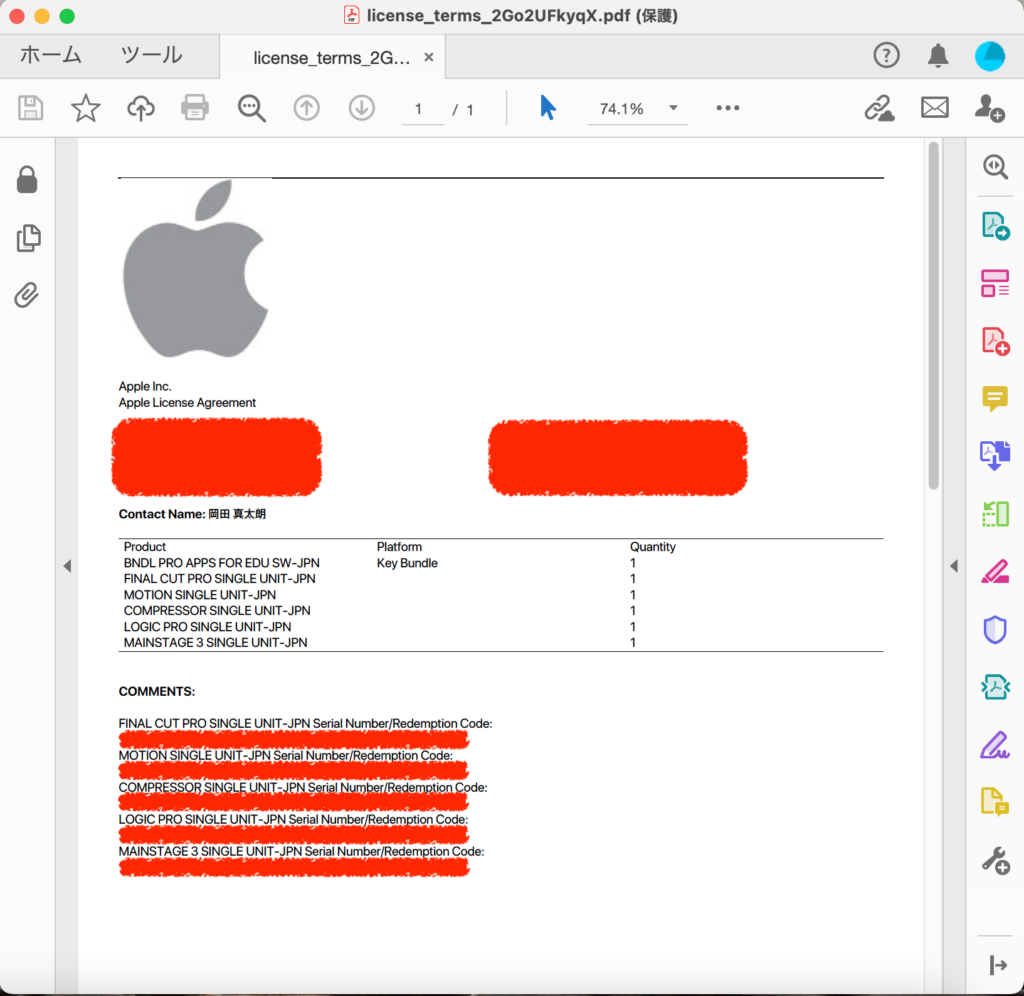The height and width of the screenshot is (996, 1024).
Task: Open security settings lock panel
Action: click(x=27, y=180)
